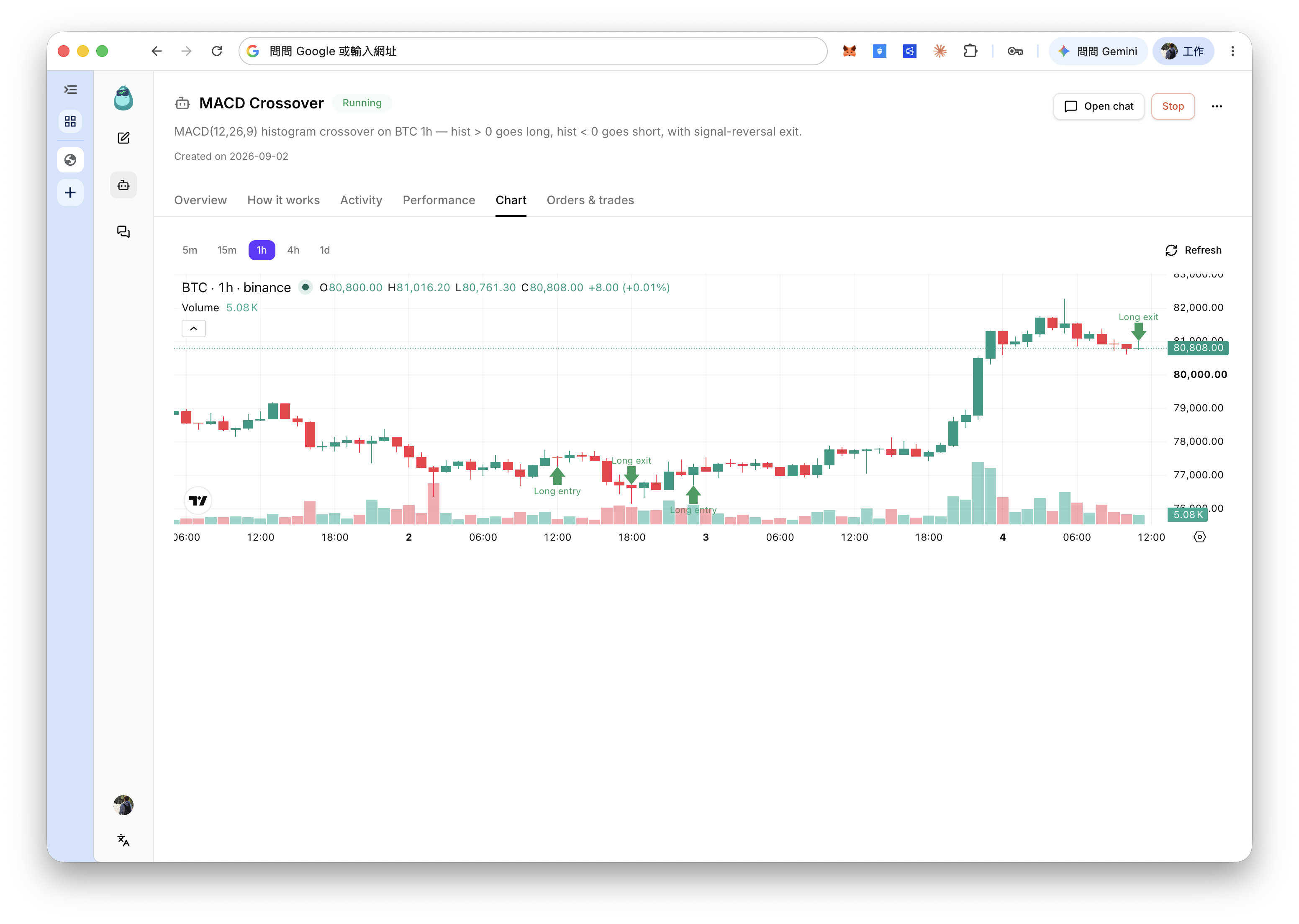Viewport: 1299px width, 924px height.
Task: Click the blue shield extension icon
Action: pos(879,51)
